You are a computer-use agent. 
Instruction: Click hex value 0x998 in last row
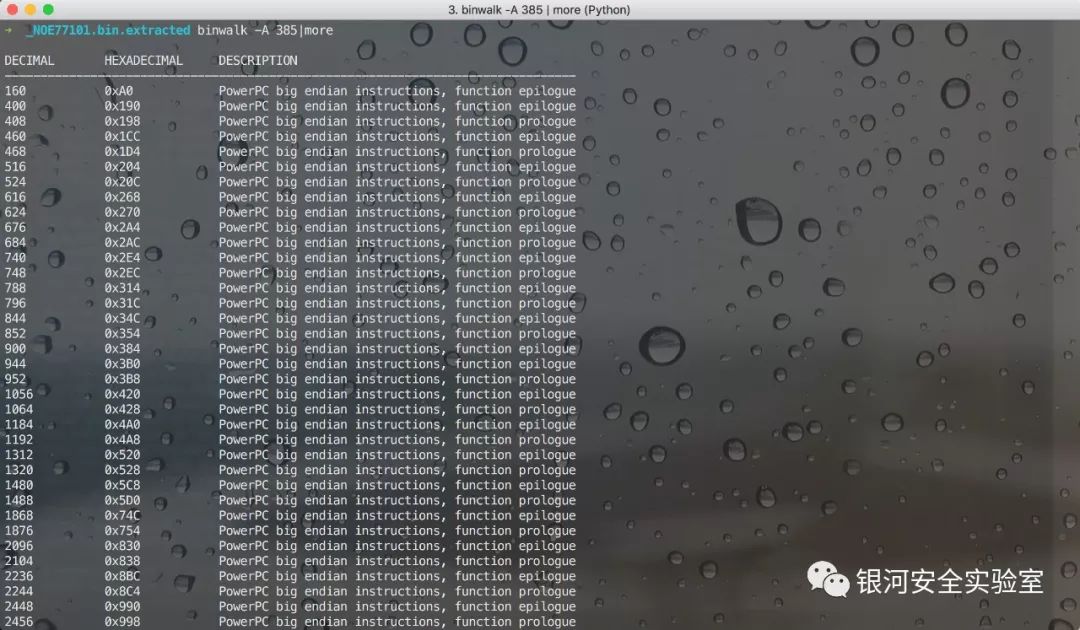[x=122, y=621]
